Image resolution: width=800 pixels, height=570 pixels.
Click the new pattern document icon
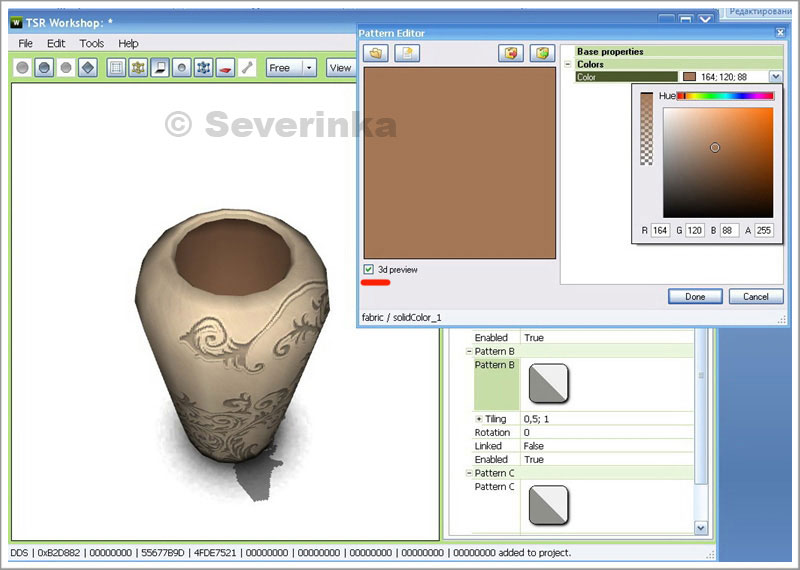point(406,53)
